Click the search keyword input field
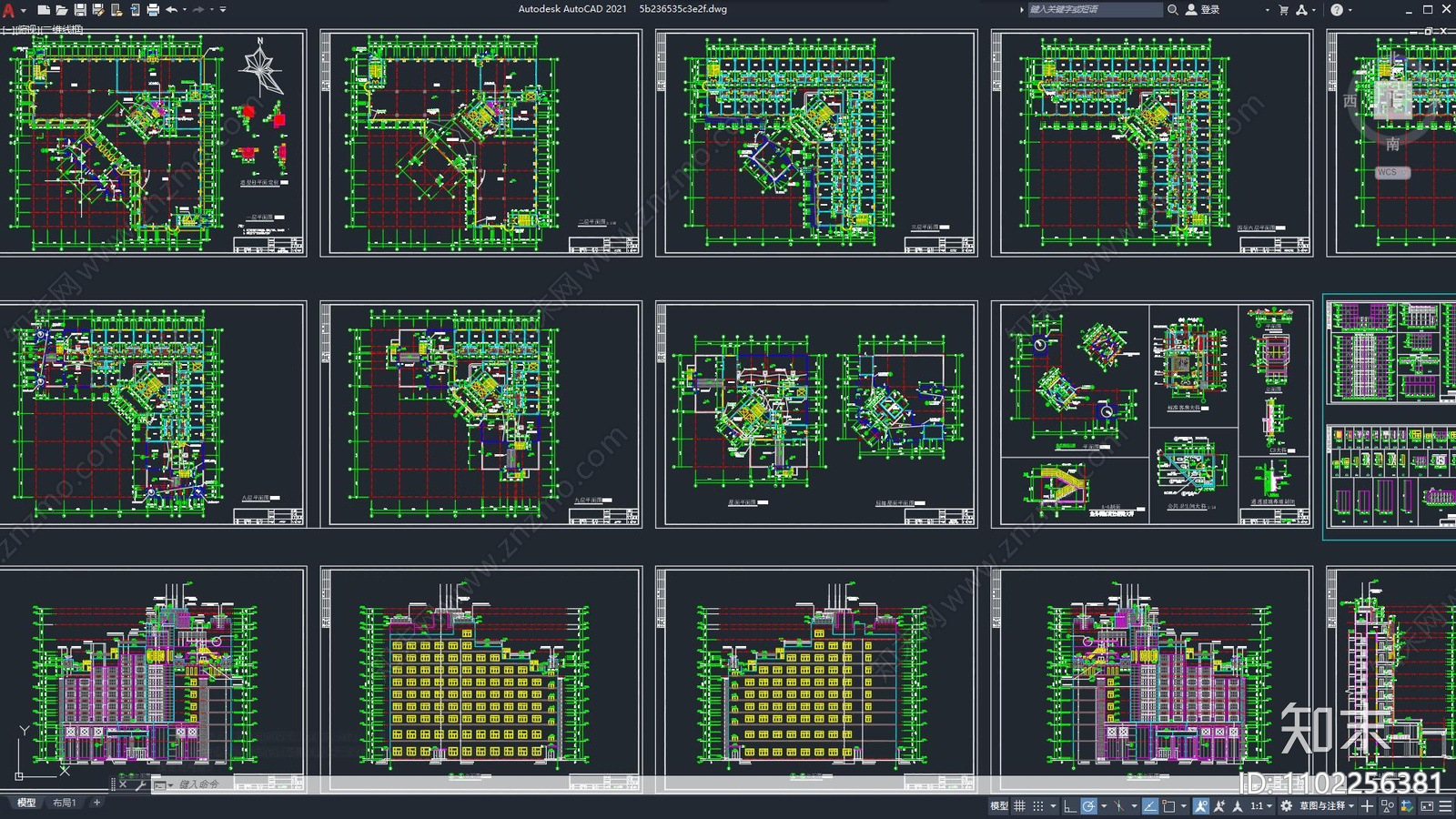The image size is (1456, 819). (x=1095, y=10)
